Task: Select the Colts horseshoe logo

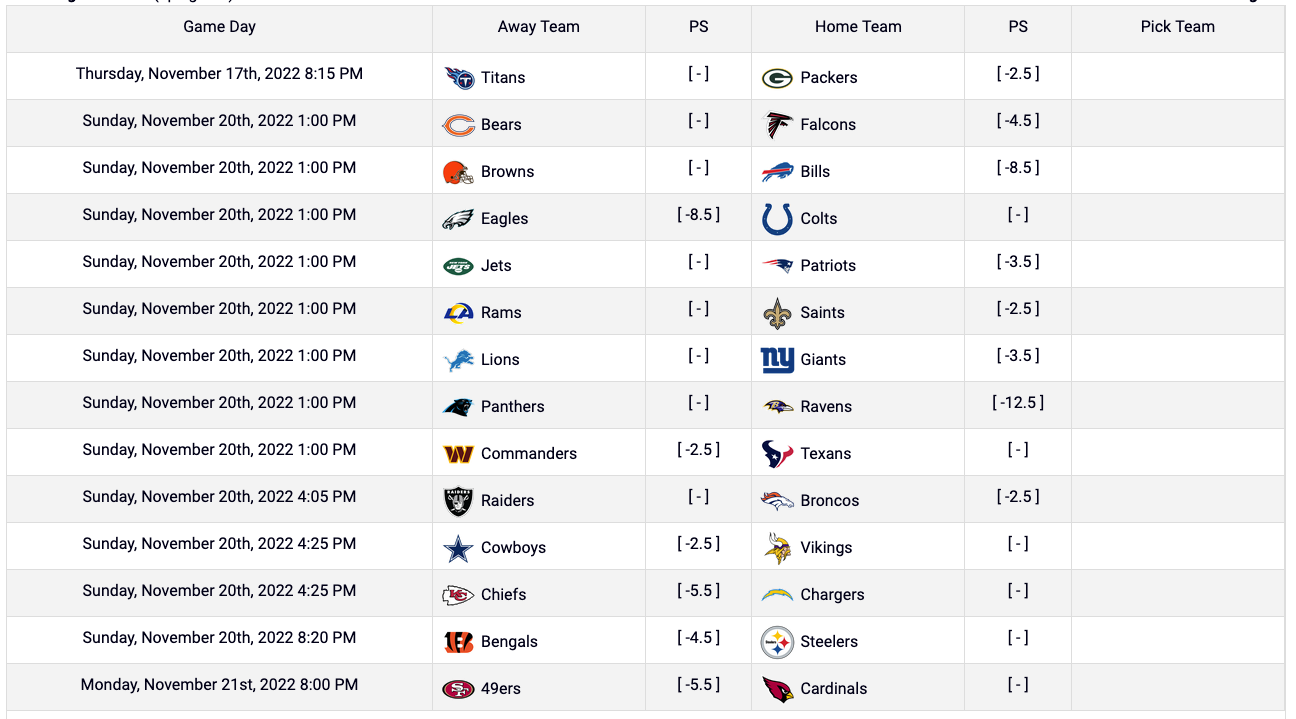Action: (x=777, y=218)
